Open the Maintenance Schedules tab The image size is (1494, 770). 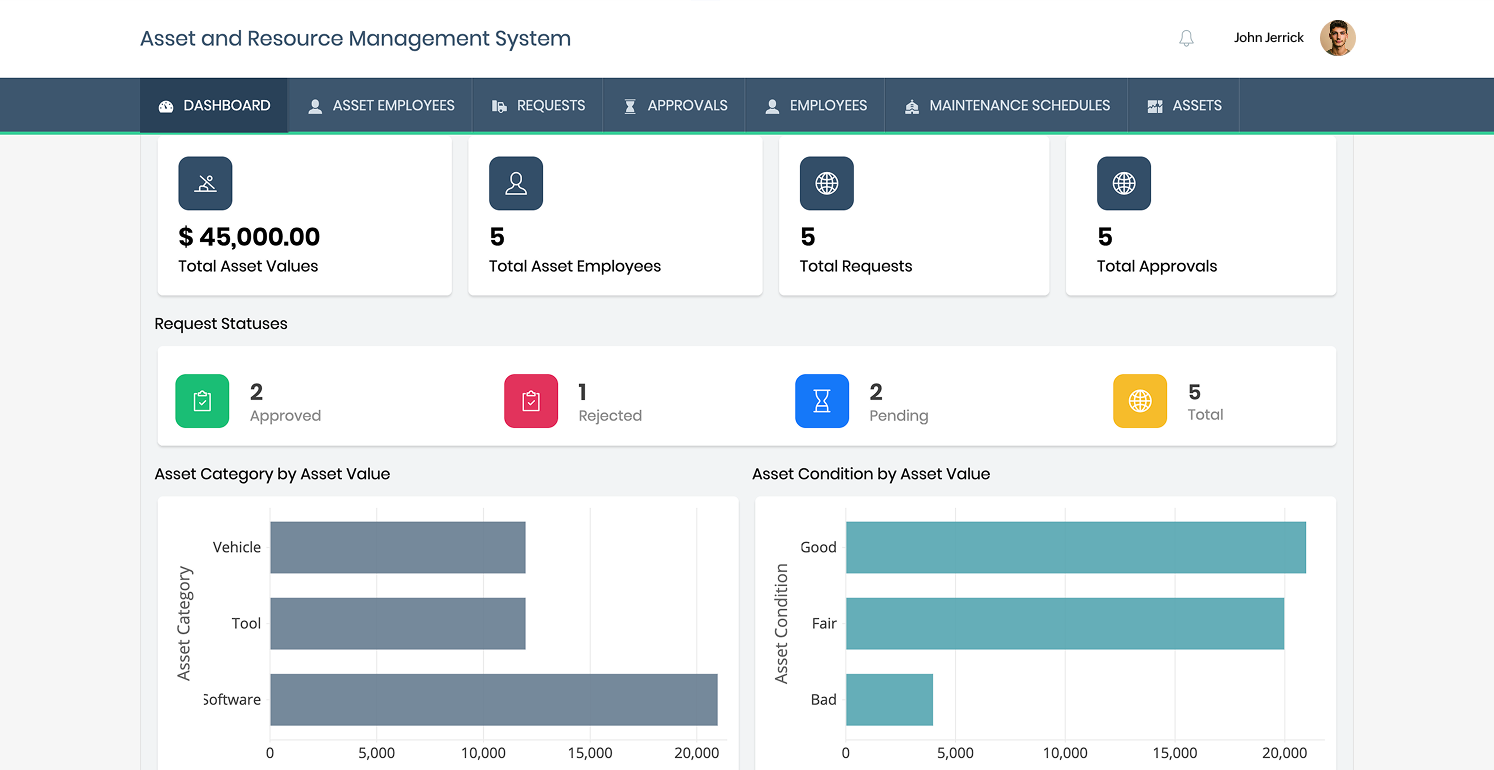coord(1006,104)
